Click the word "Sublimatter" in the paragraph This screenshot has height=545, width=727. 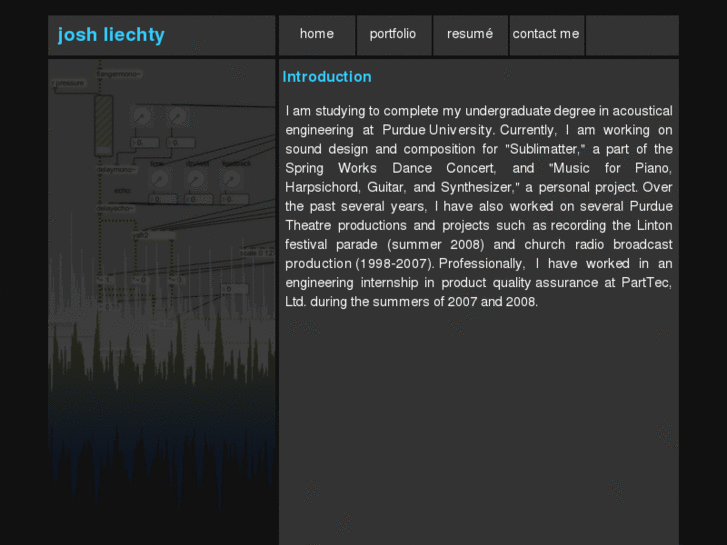(x=543, y=149)
